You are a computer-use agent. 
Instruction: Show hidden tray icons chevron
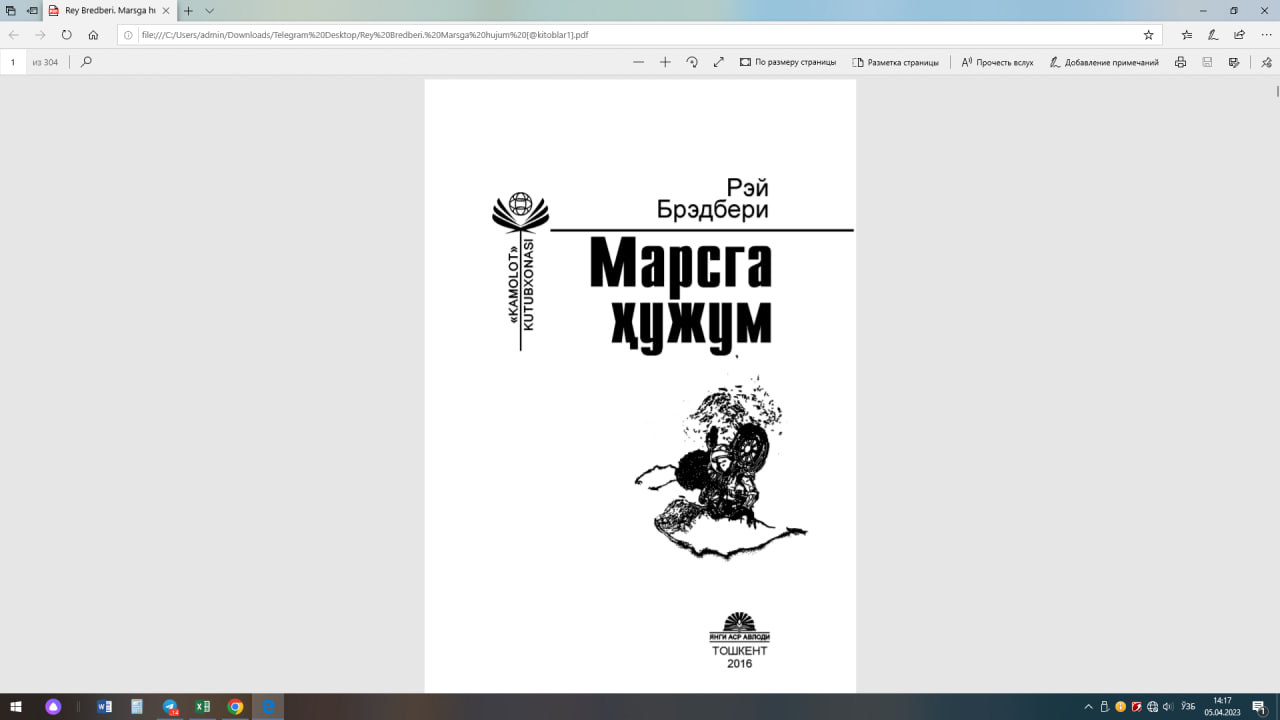[1089, 707]
